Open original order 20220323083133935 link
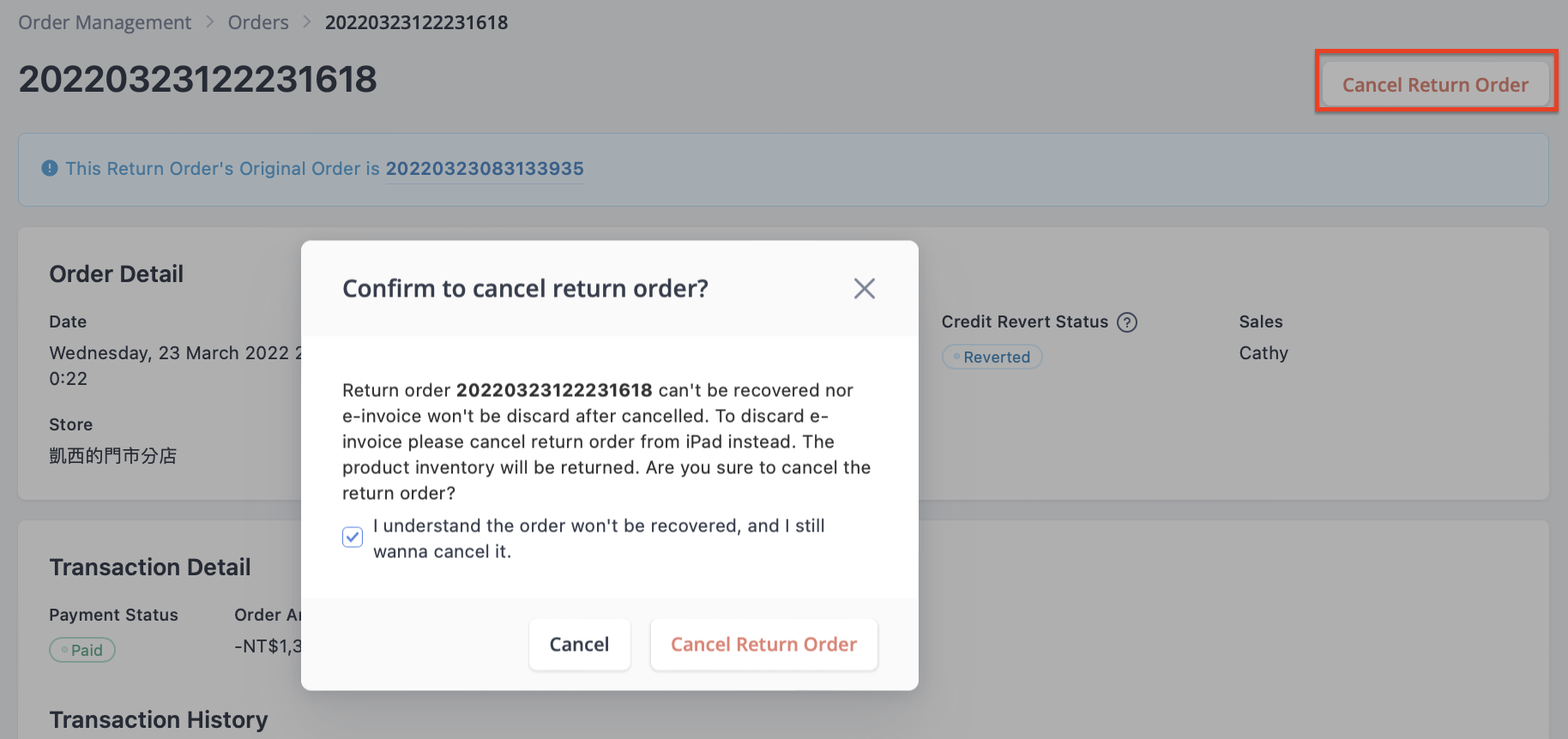This screenshot has height=739, width=1568. pyautogui.click(x=485, y=169)
